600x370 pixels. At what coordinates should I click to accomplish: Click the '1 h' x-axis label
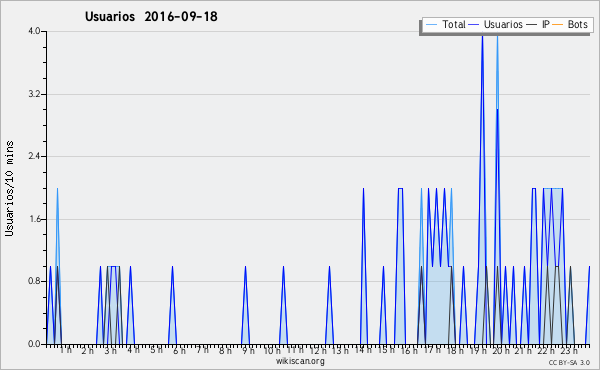[66, 350]
